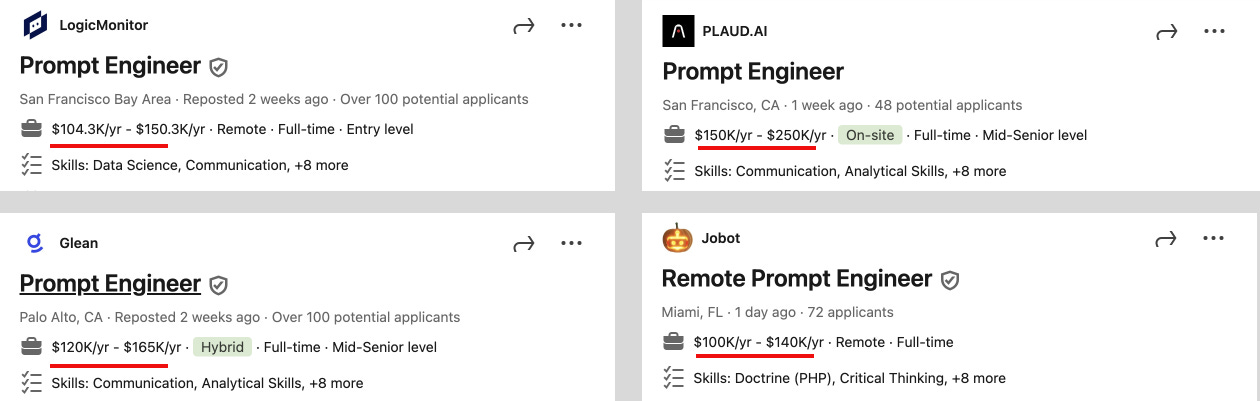The width and height of the screenshot is (1260, 401).
Task: Click verified badge next to Glean job title
Action: (218, 285)
